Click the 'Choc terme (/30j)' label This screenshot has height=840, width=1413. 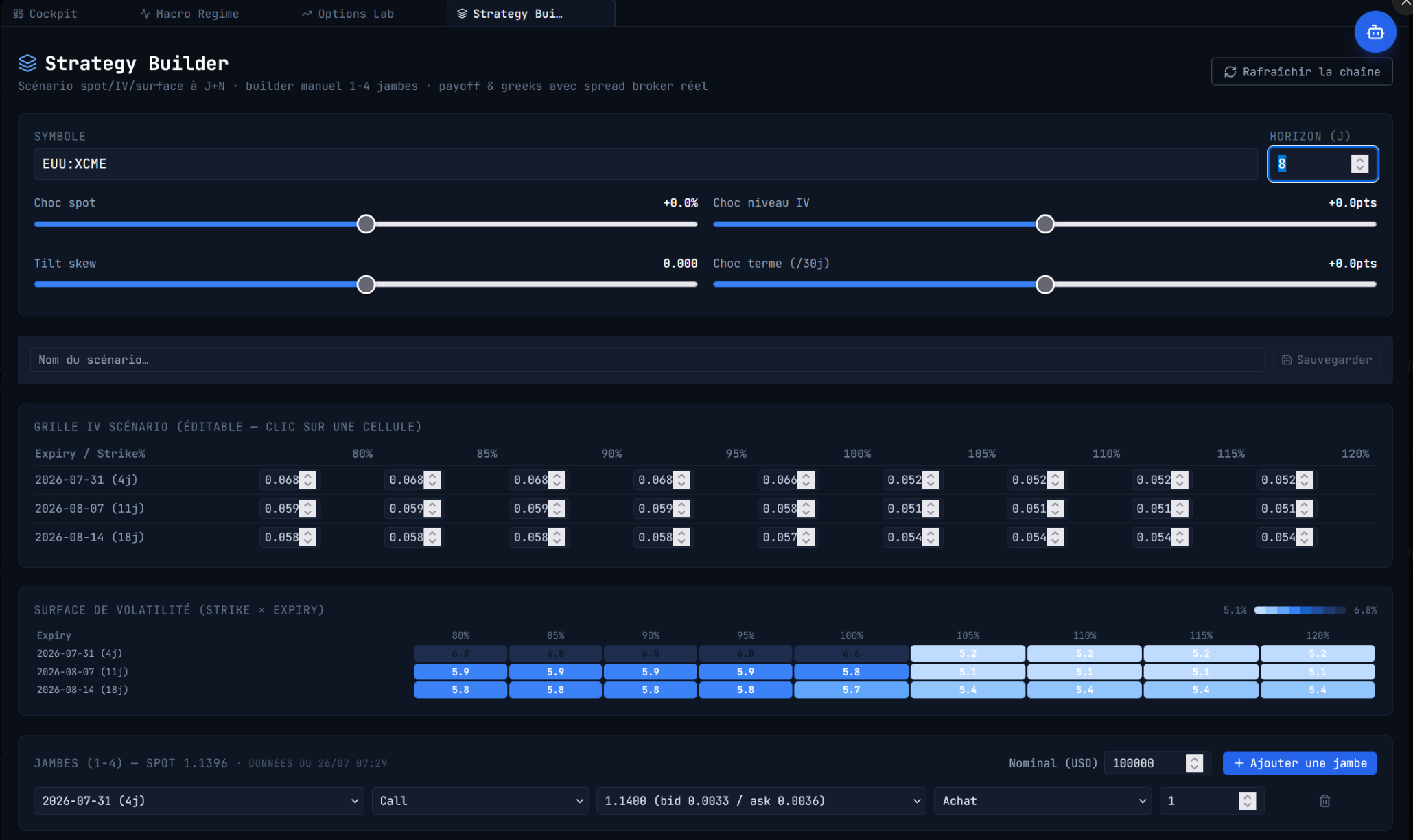[x=771, y=264]
